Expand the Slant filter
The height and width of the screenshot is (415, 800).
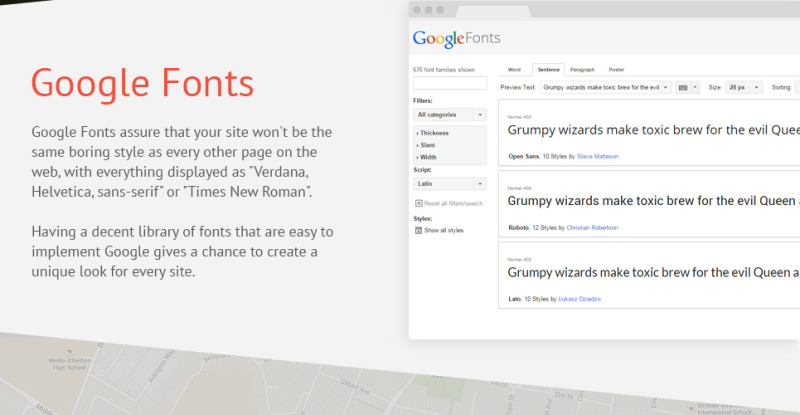pos(426,145)
